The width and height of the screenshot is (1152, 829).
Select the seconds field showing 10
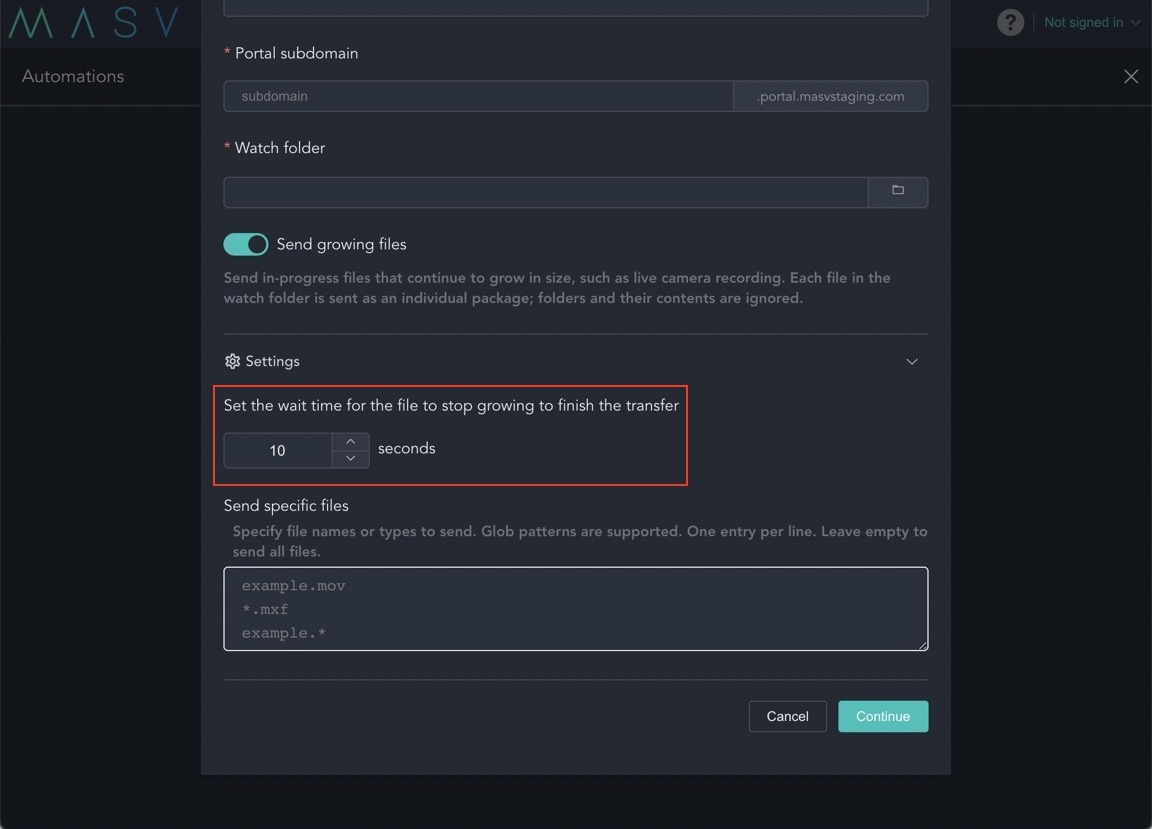click(x=278, y=450)
